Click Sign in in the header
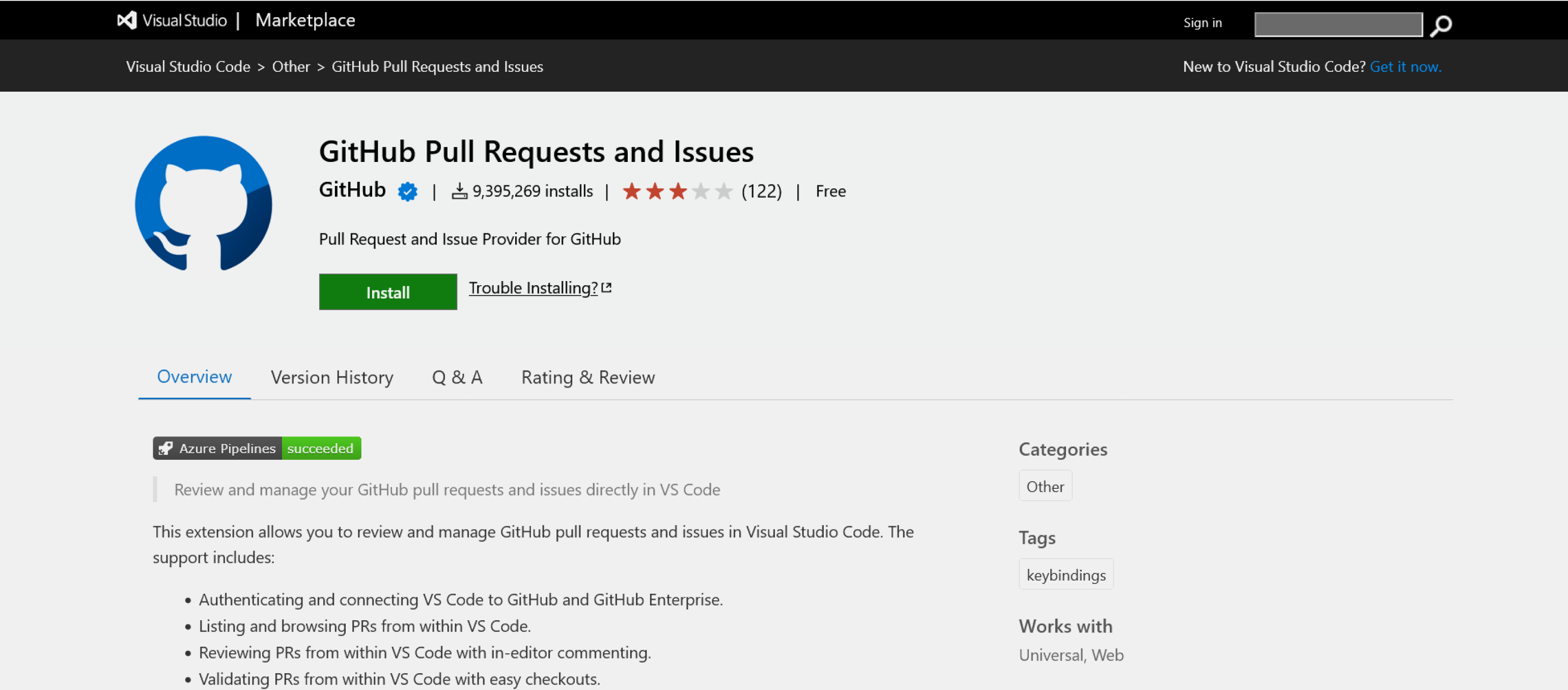This screenshot has height=690, width=1568. click(1202, 22)
